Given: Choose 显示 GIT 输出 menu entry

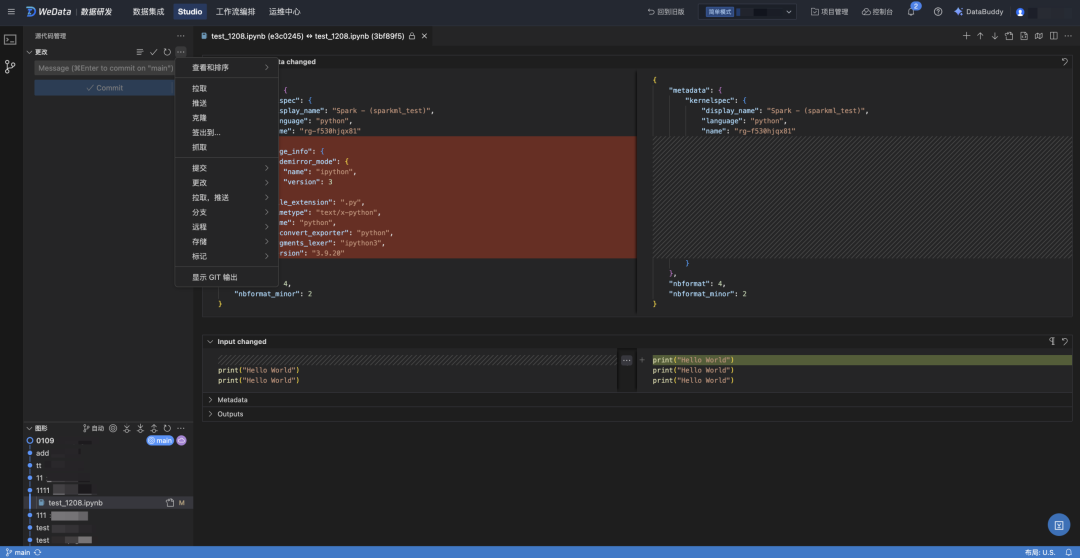Looking at the screenshot, I should (x=215, y=277).
